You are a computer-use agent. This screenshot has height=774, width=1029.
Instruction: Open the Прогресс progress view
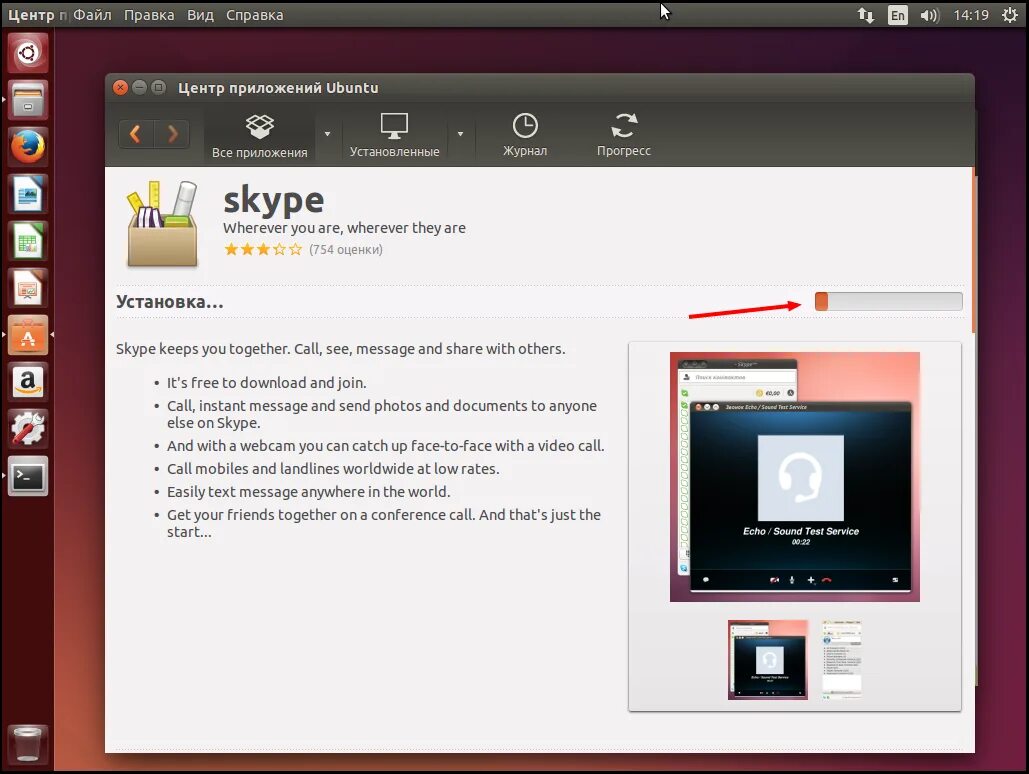click(624, 135)
